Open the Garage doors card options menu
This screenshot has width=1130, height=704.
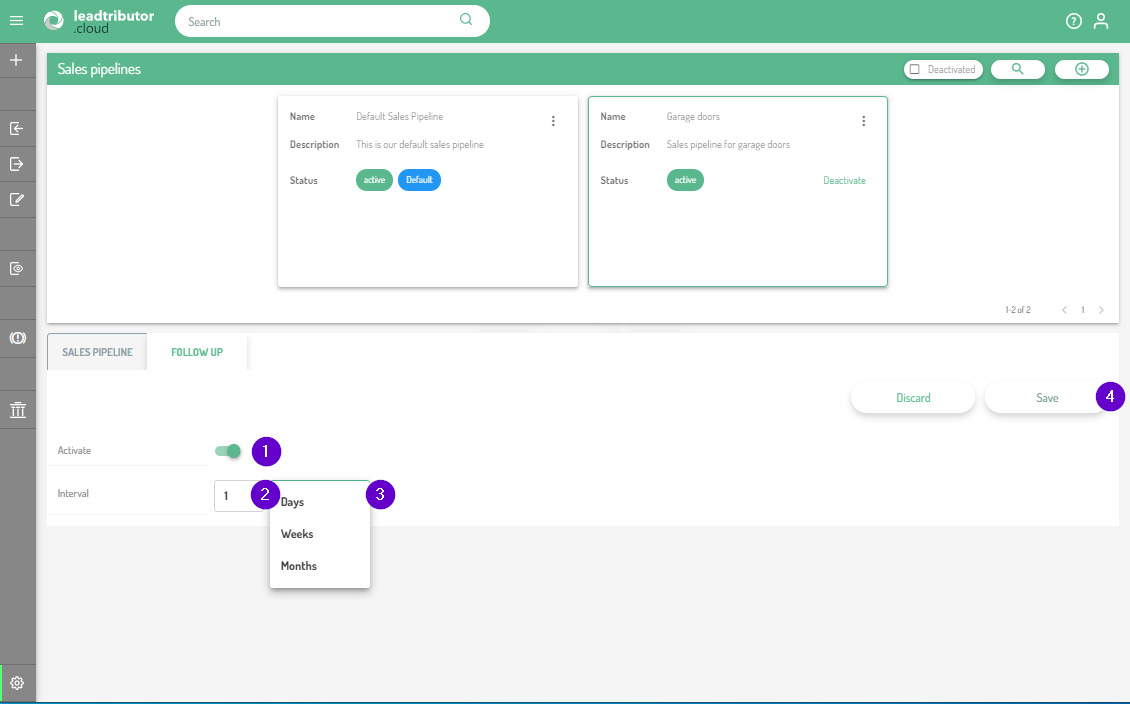point(864,121)
